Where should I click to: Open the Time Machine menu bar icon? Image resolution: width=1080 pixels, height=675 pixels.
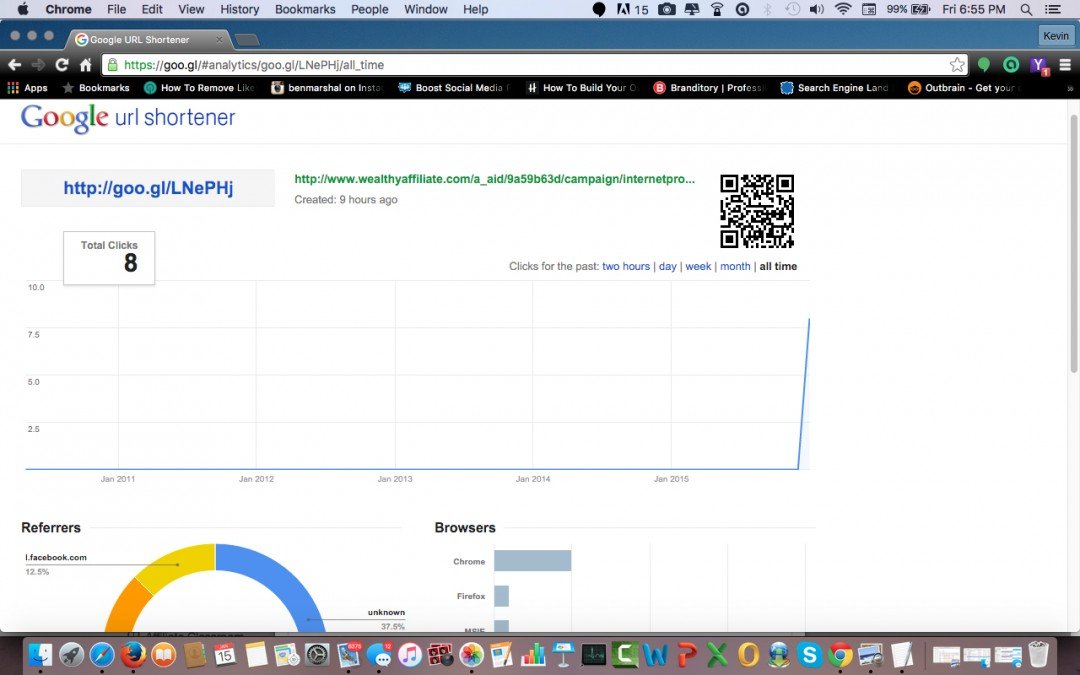[792, 10]
